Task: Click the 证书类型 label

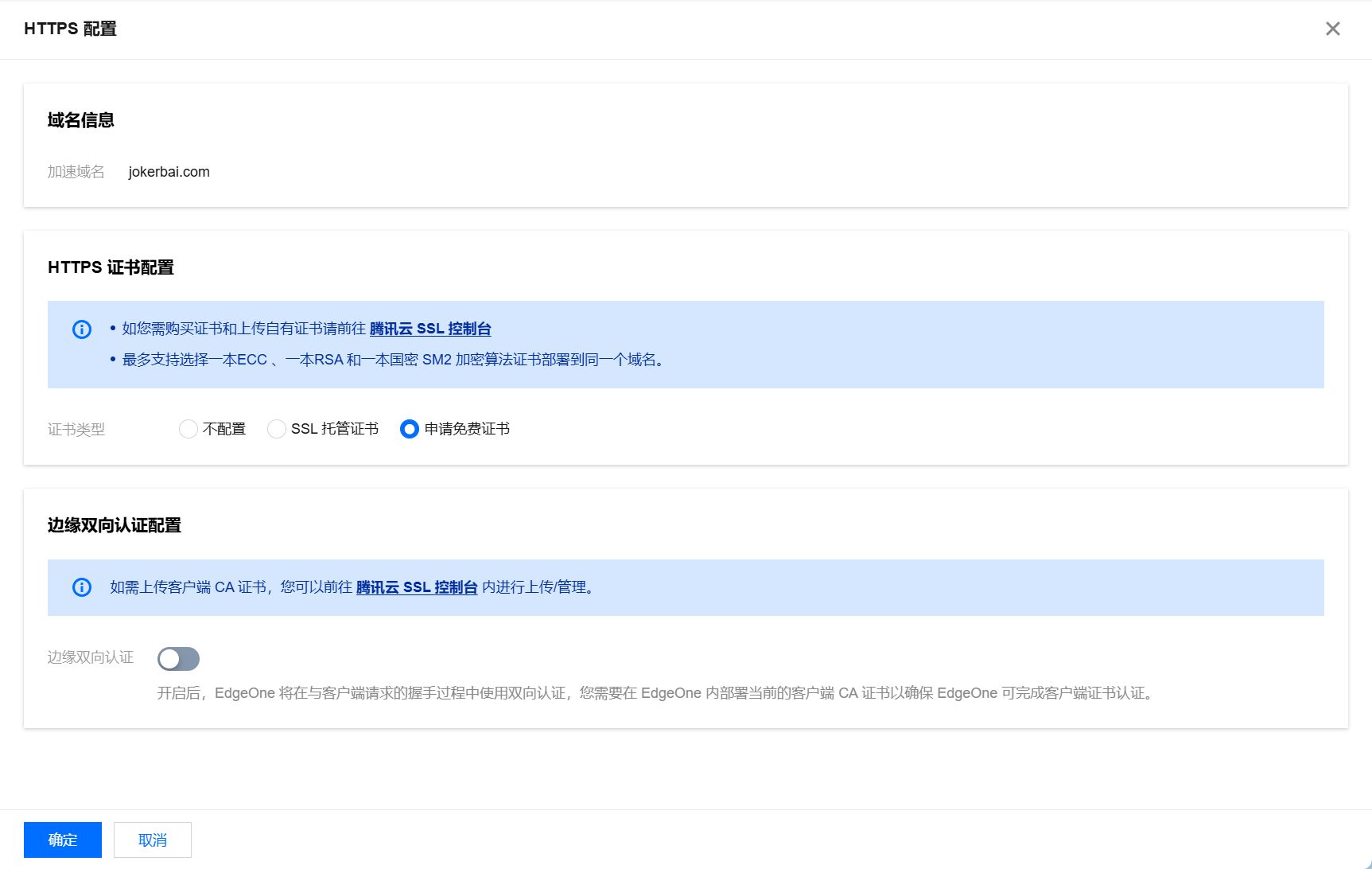Action: click(76, 430)
